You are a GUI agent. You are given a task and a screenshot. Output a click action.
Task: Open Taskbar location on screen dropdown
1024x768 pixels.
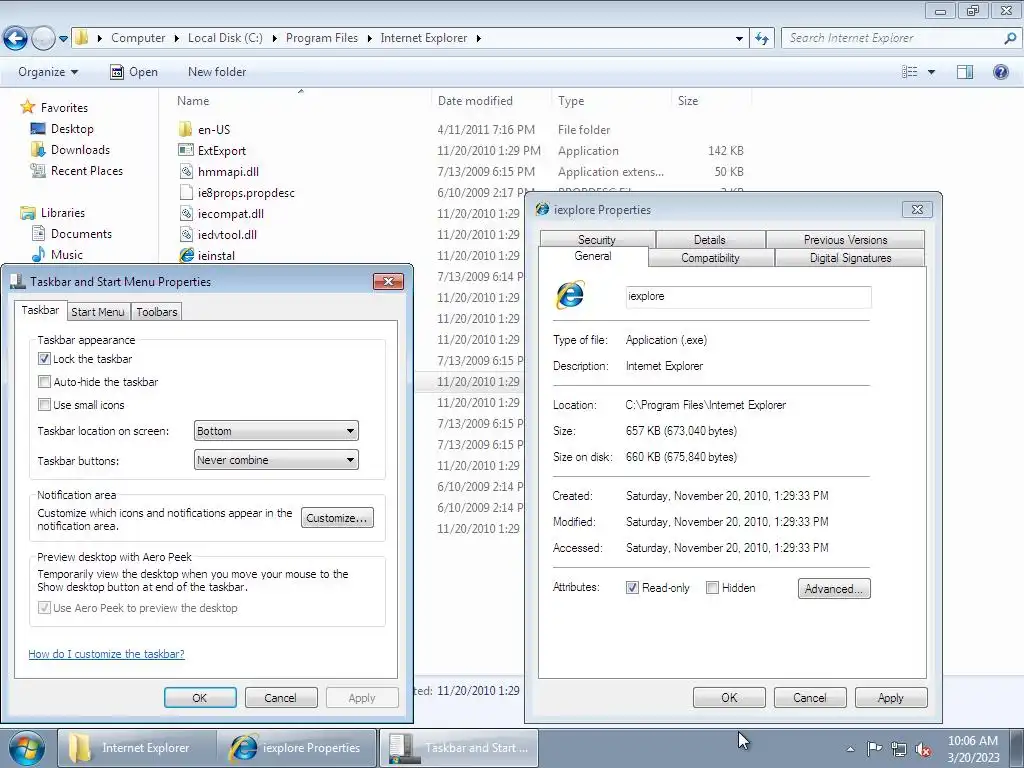pyautogui.click(x=276, y=431)
